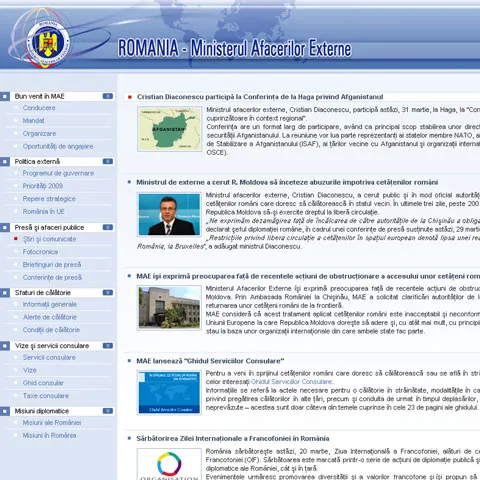Open the Bun venit în MAE menu heading
The height and width of the screenshot is (480, 480).
39,96
